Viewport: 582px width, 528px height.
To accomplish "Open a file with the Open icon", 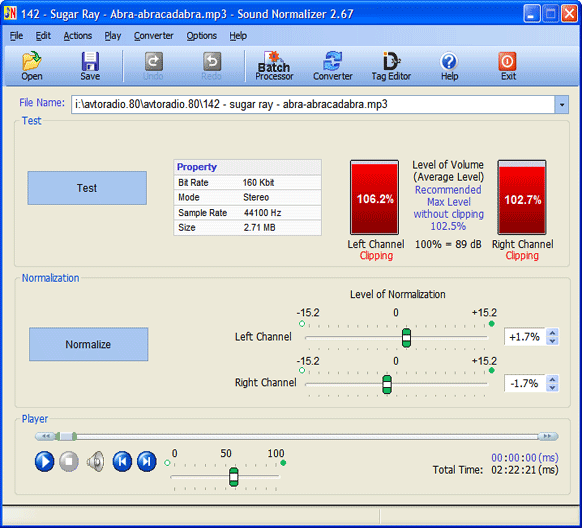I will [32, 66].
